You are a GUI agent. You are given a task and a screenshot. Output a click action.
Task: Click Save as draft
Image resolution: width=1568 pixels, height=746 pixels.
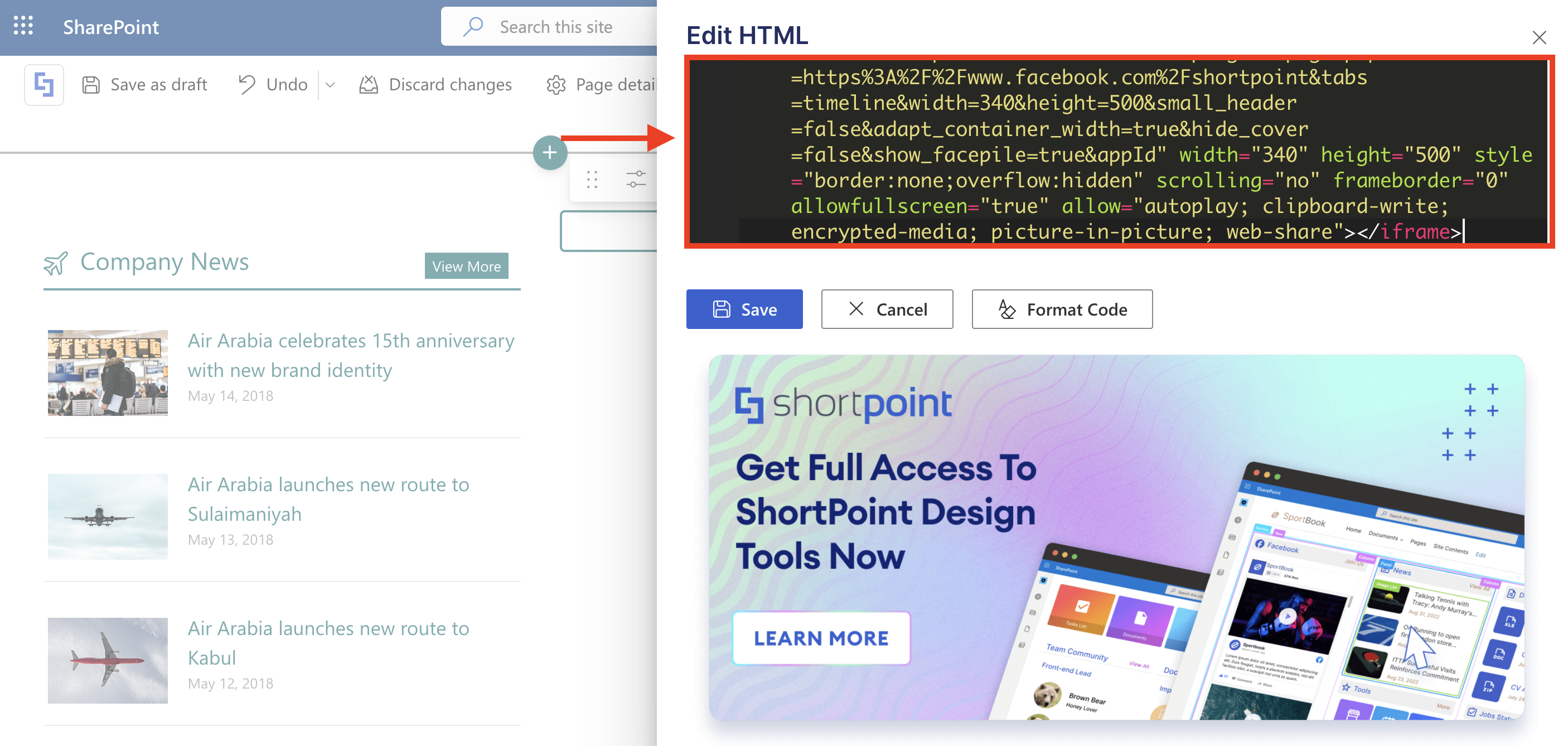point(145,85)
